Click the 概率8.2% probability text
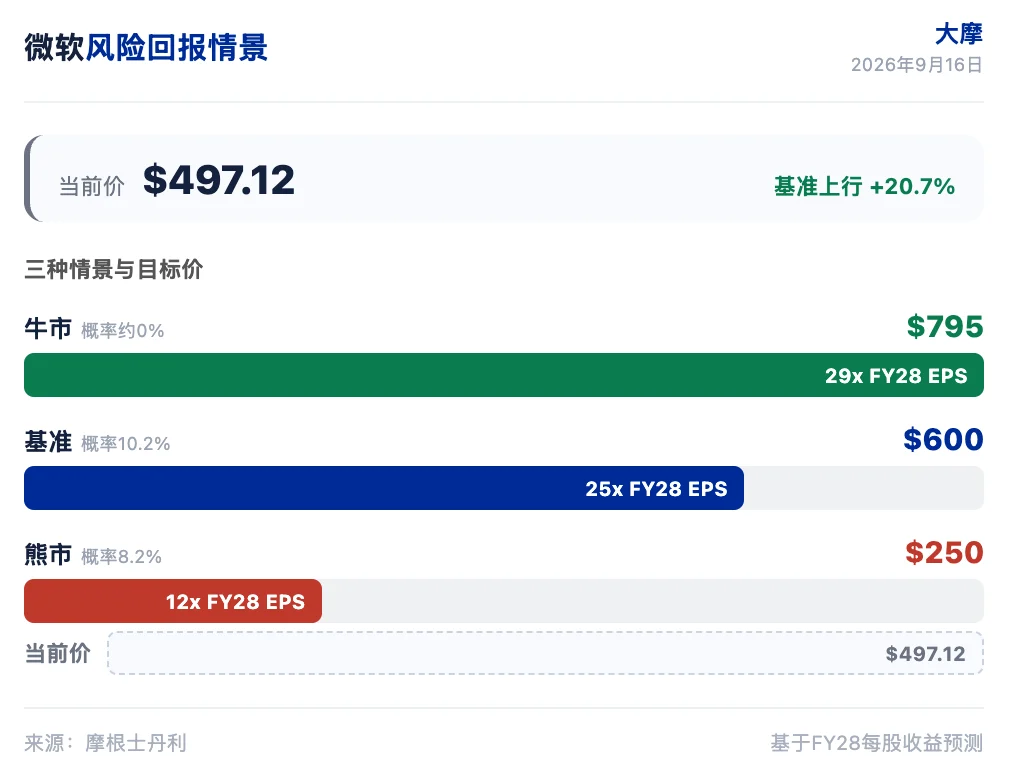 pyautogui.click(x=121, y=557)
